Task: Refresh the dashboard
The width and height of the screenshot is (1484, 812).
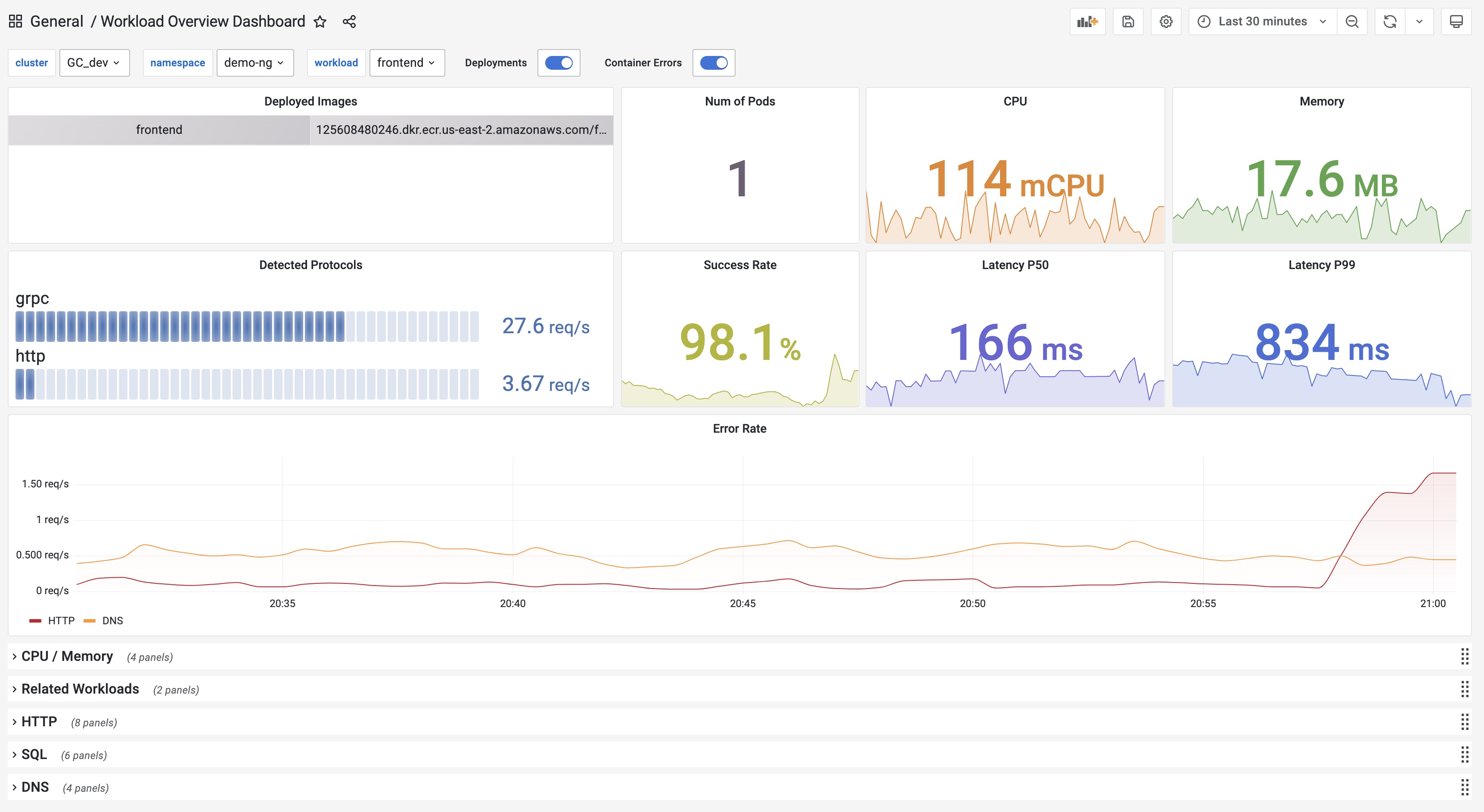Action: pyautogui.click(x=1390, y=22)
